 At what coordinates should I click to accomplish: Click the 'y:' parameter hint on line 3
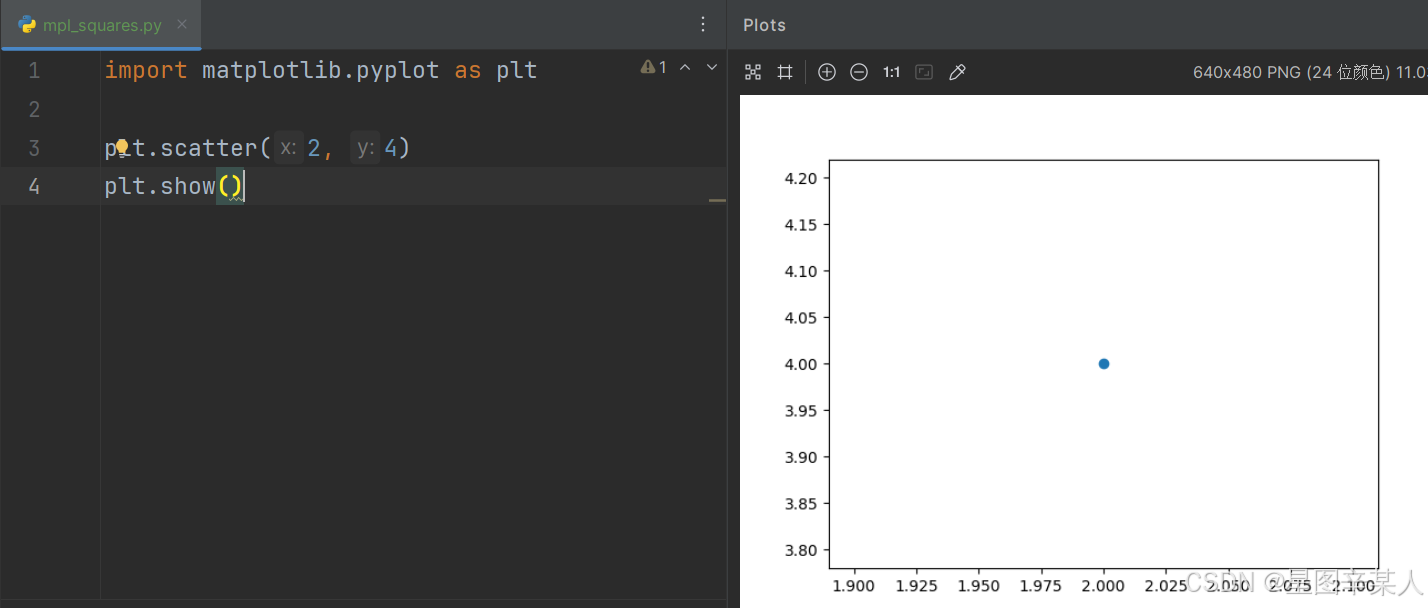tap(366, 148)
